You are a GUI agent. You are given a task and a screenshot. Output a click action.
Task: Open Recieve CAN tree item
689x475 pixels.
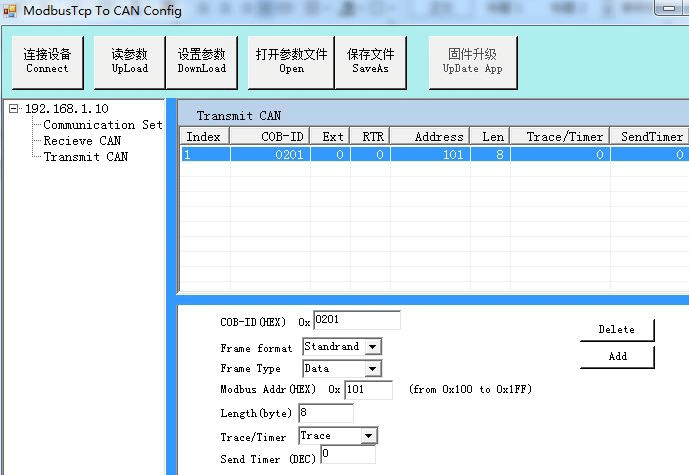pos(82,141)
